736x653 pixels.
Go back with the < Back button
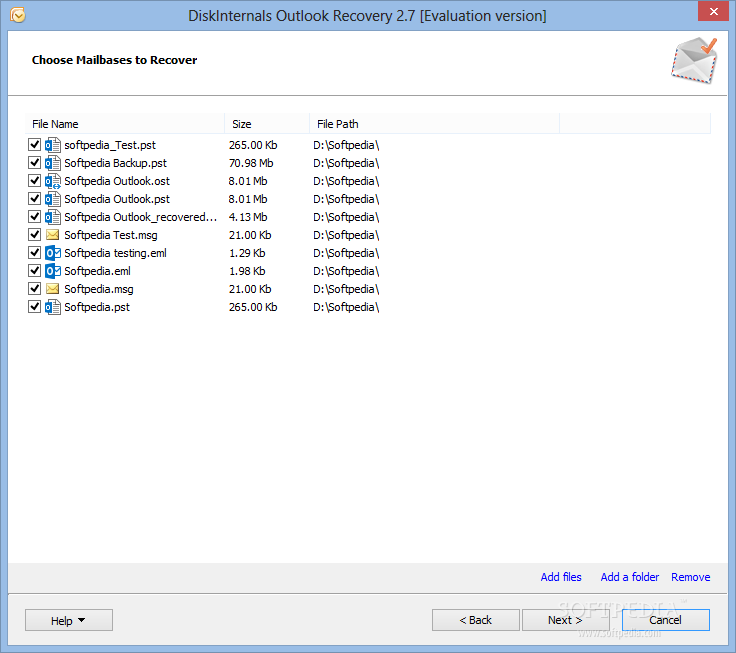tap(475, 620)
